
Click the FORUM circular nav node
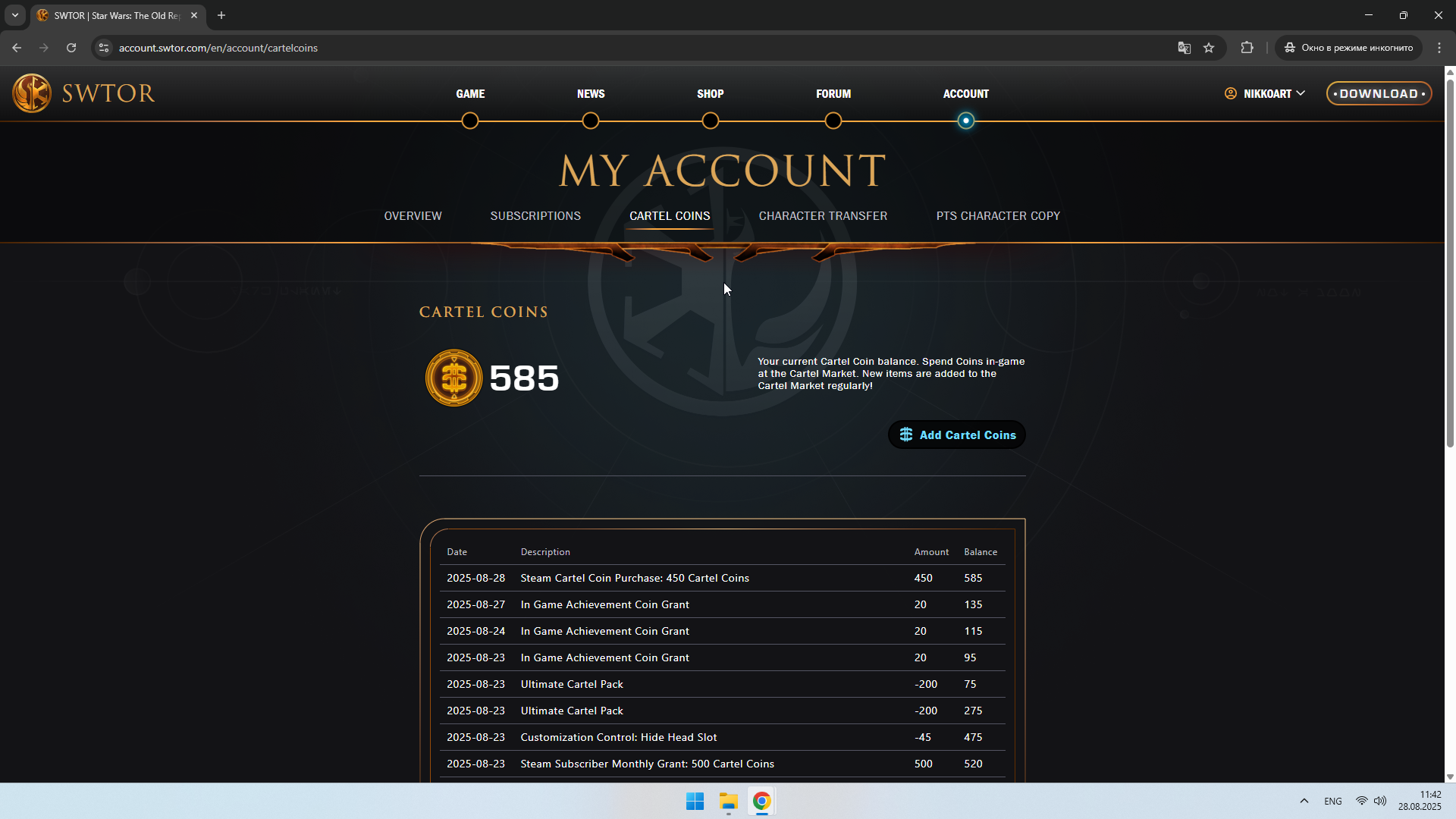833,121
